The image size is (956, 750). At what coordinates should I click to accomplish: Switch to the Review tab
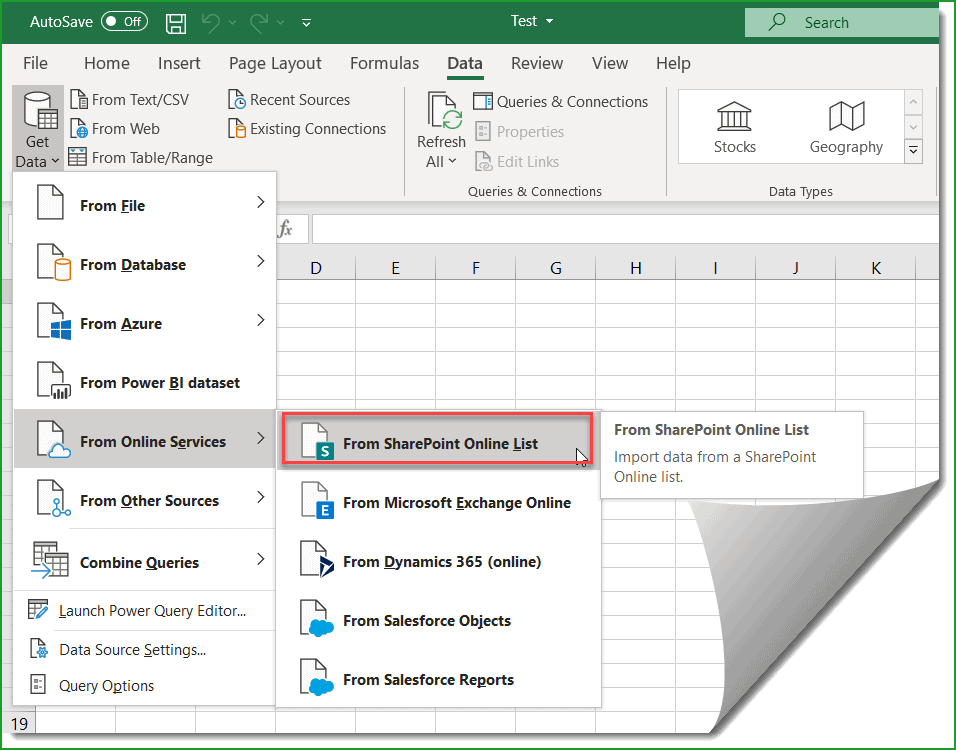(x=537, y=63)
